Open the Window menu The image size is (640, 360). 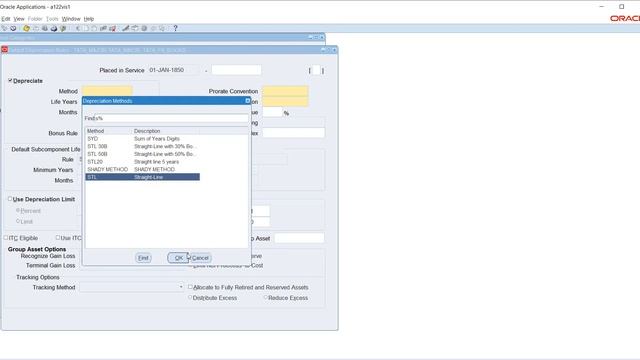tap(71, 19)
